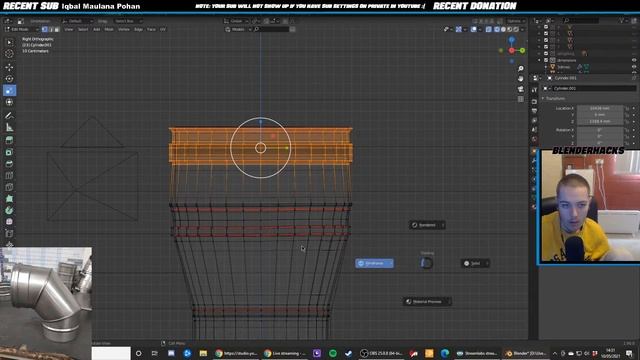Open the Global transform orientation dropdown
This screenshot has width=640, height=360.
point(236,21)
